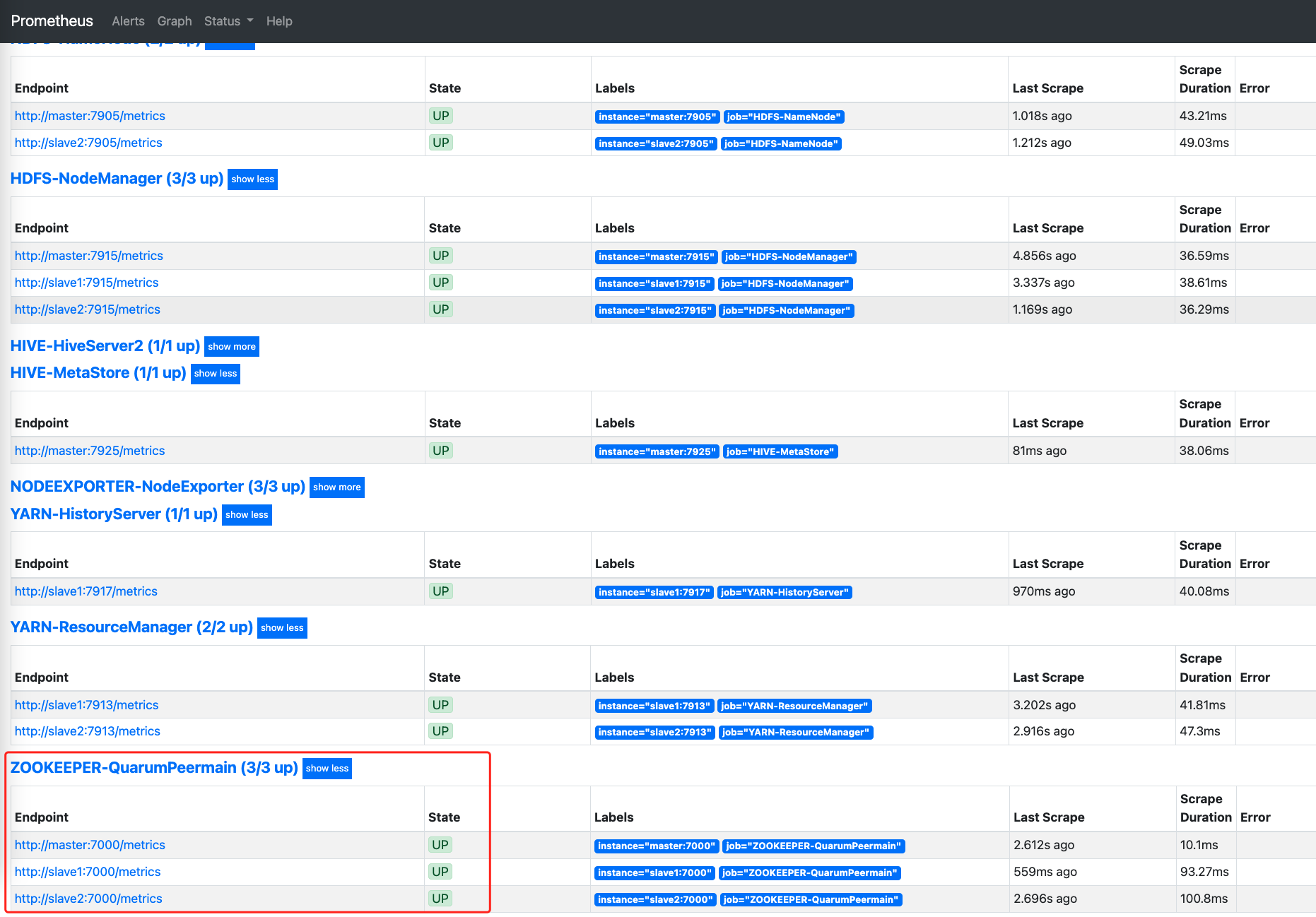Image resolution: width=1316 pixels, height=917 pixels.
Task: Click the UP state of master:7905
Action: pos(441,116)
